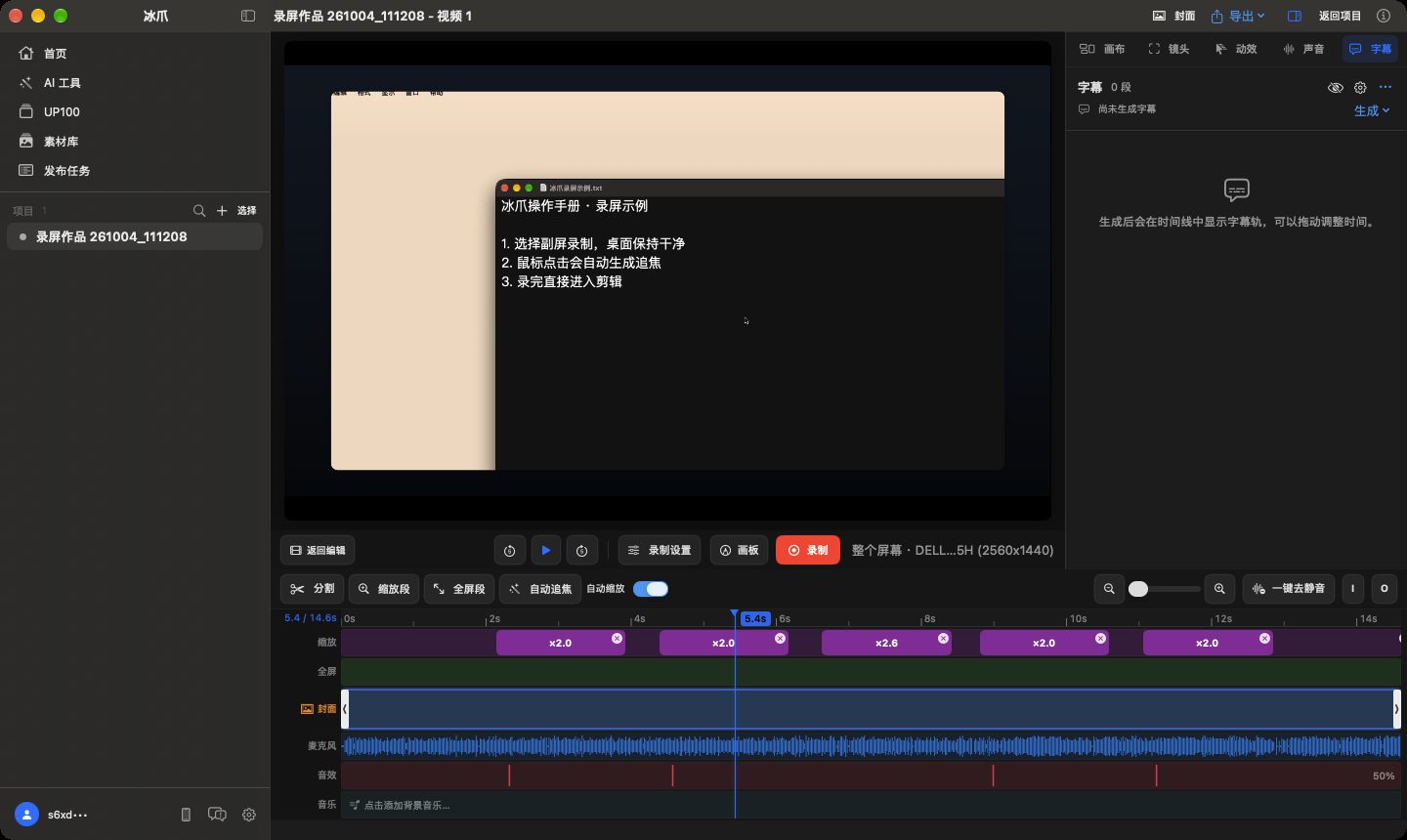The width and height of the screenshot is (1407, 840).
Task: Open the 生成 subtitle dropdown
Action: pos(1372,110)
